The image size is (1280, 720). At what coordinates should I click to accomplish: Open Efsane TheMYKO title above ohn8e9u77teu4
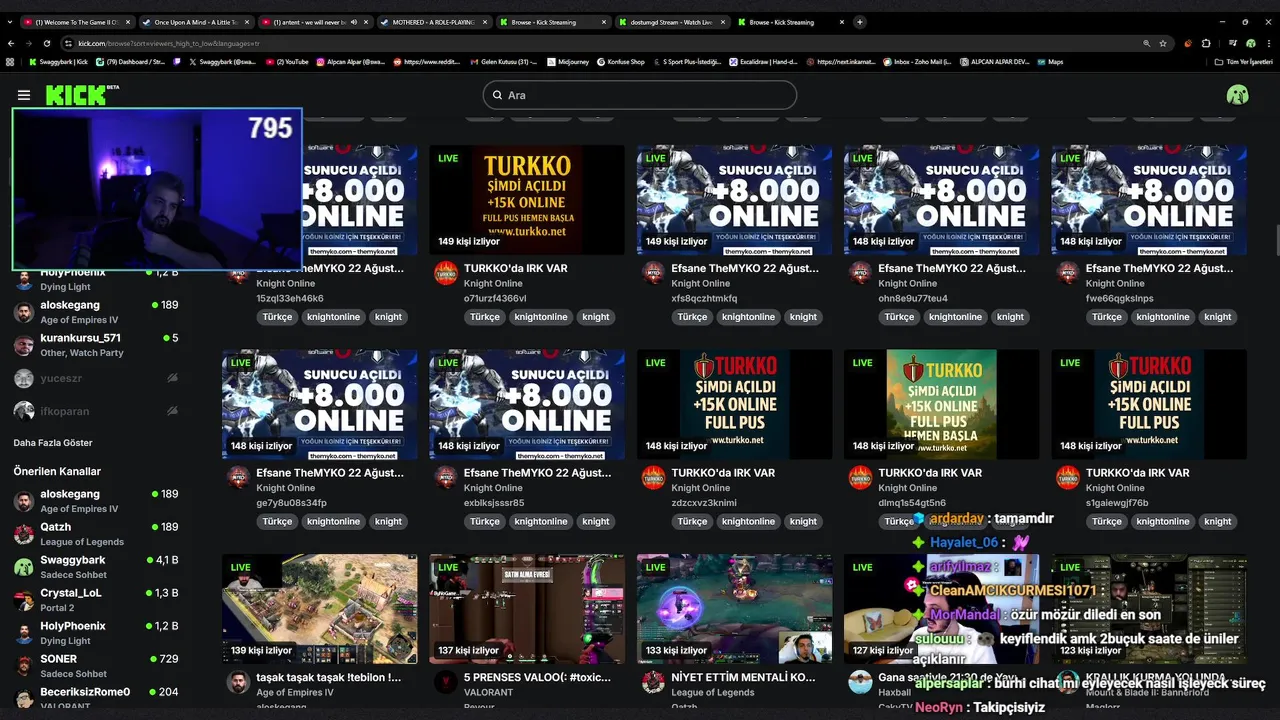(x=952, y=268)
